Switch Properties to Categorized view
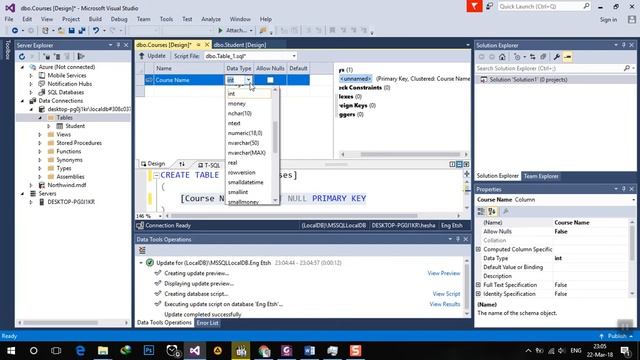The width and height of the screenshot is (640, 360). 481,211
